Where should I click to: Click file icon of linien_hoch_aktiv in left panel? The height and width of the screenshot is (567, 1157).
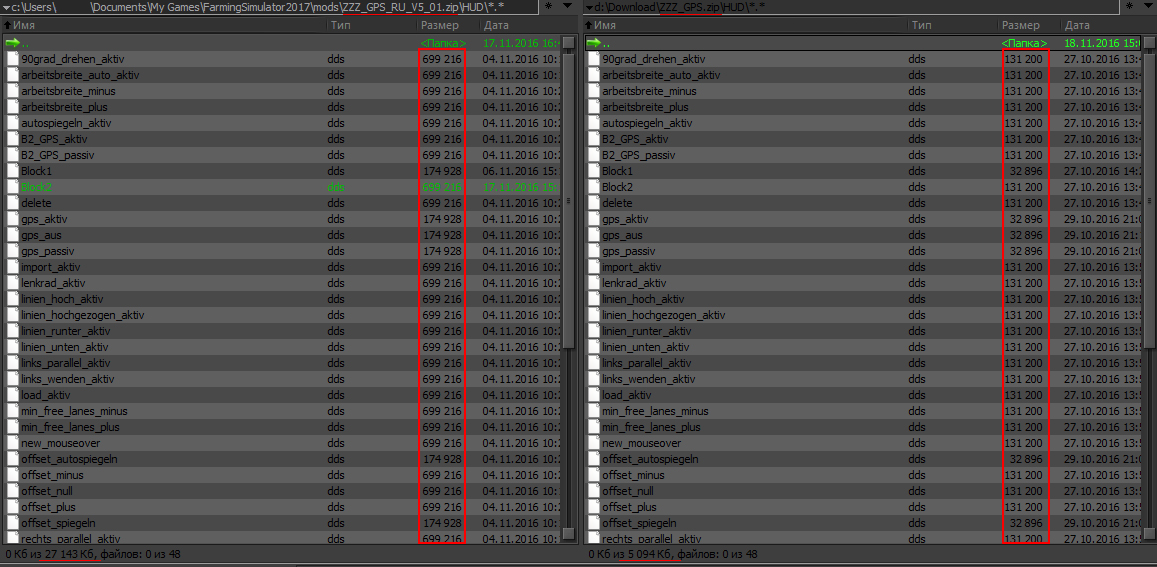(13, 299)
